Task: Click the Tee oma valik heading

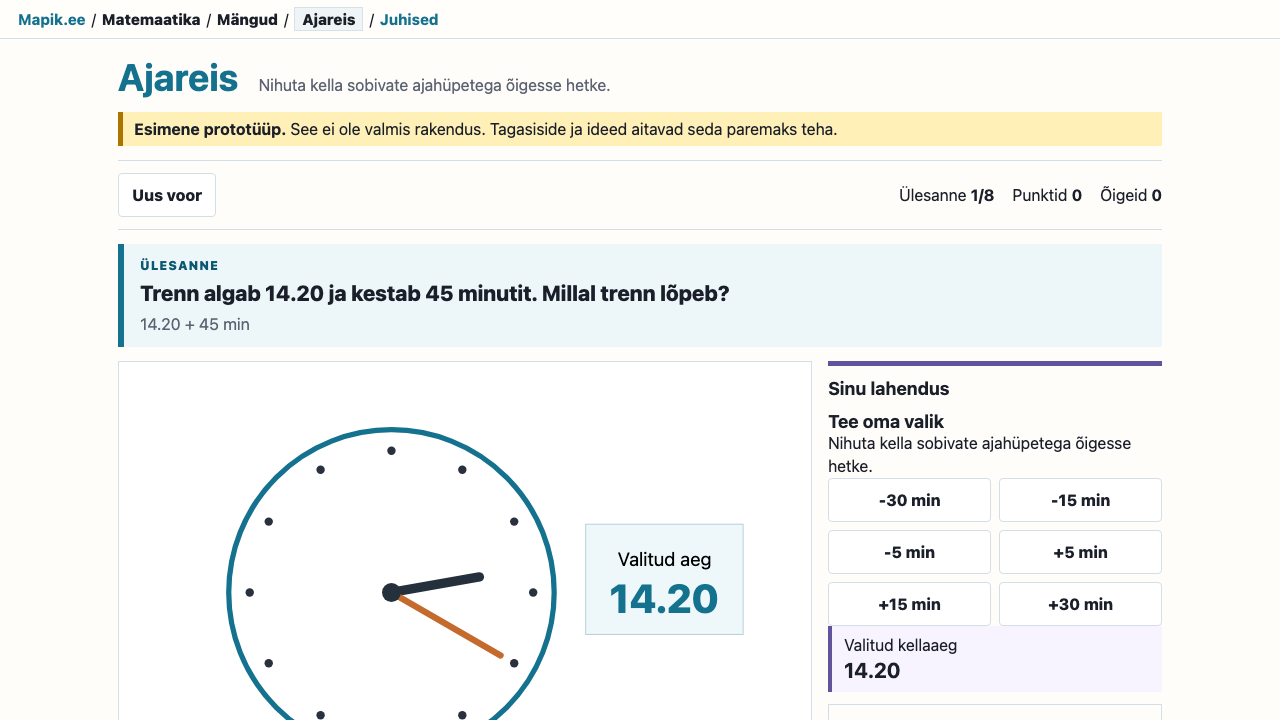Action: [886, 422]
